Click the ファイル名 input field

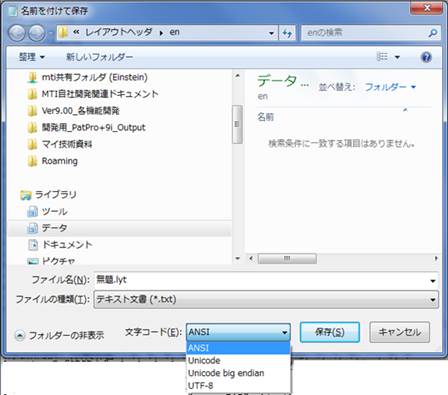(x=261, y=280)
